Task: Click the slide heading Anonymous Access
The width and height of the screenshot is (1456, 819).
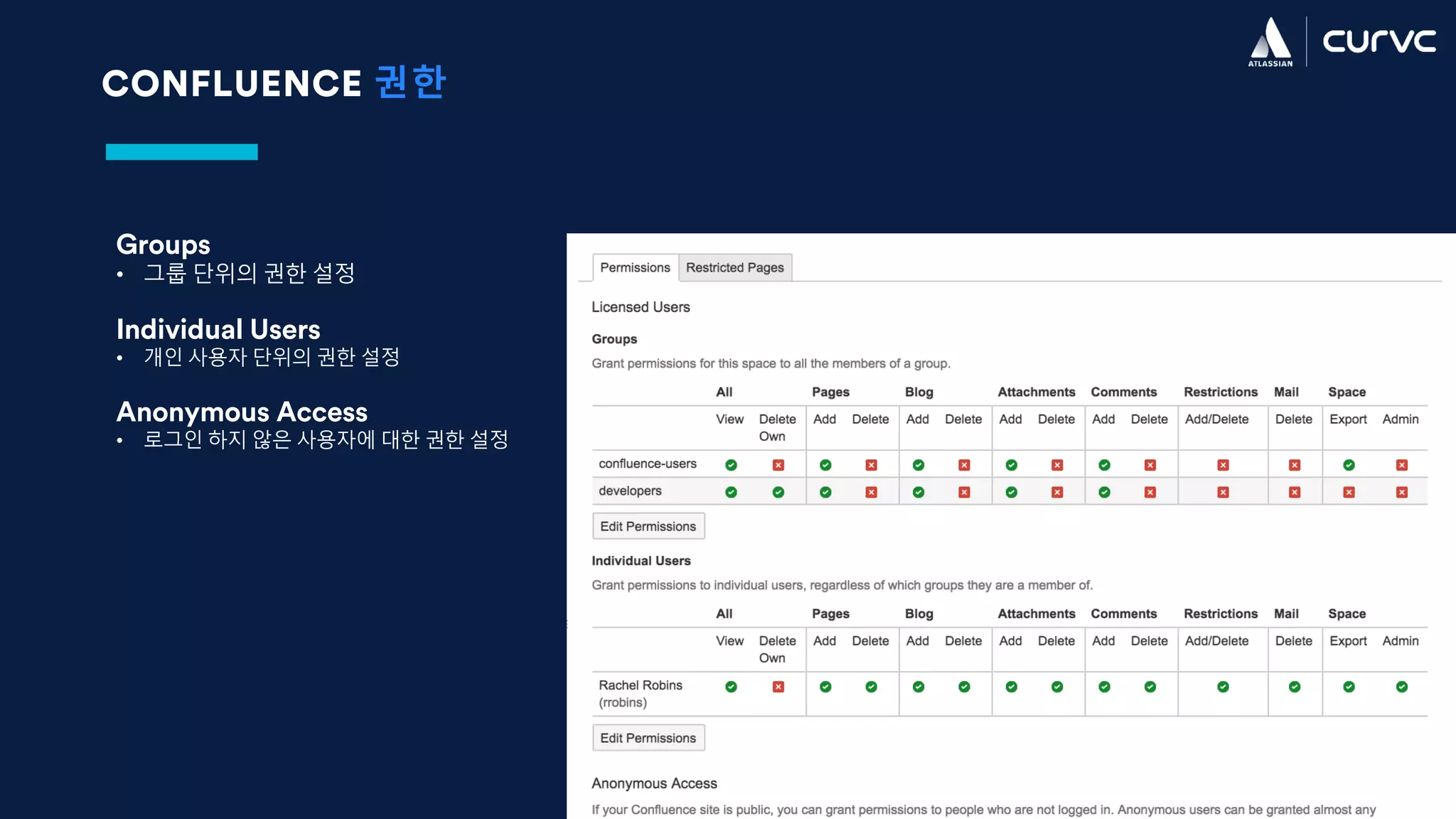Action: pos(242,412)
